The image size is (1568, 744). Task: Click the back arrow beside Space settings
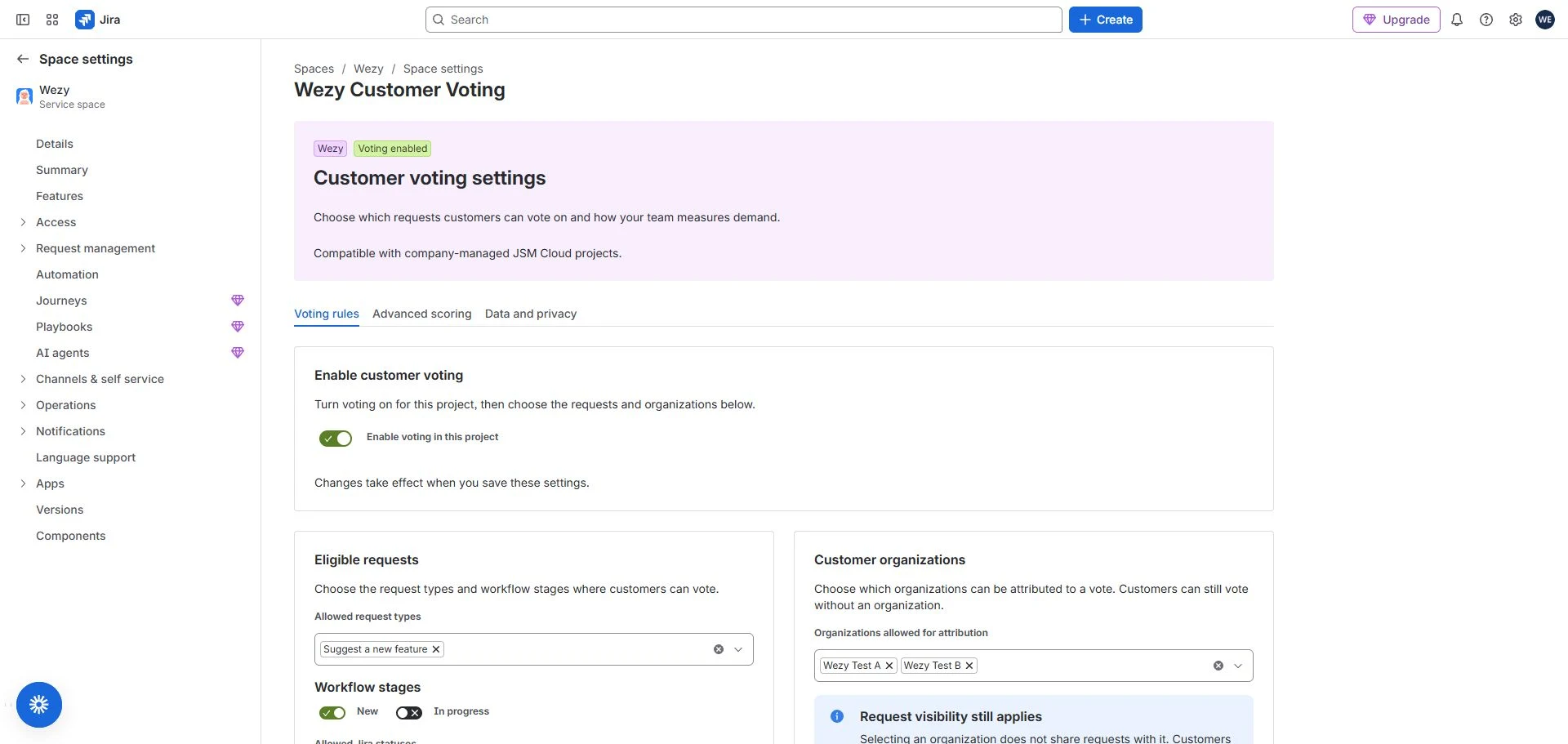23,59
